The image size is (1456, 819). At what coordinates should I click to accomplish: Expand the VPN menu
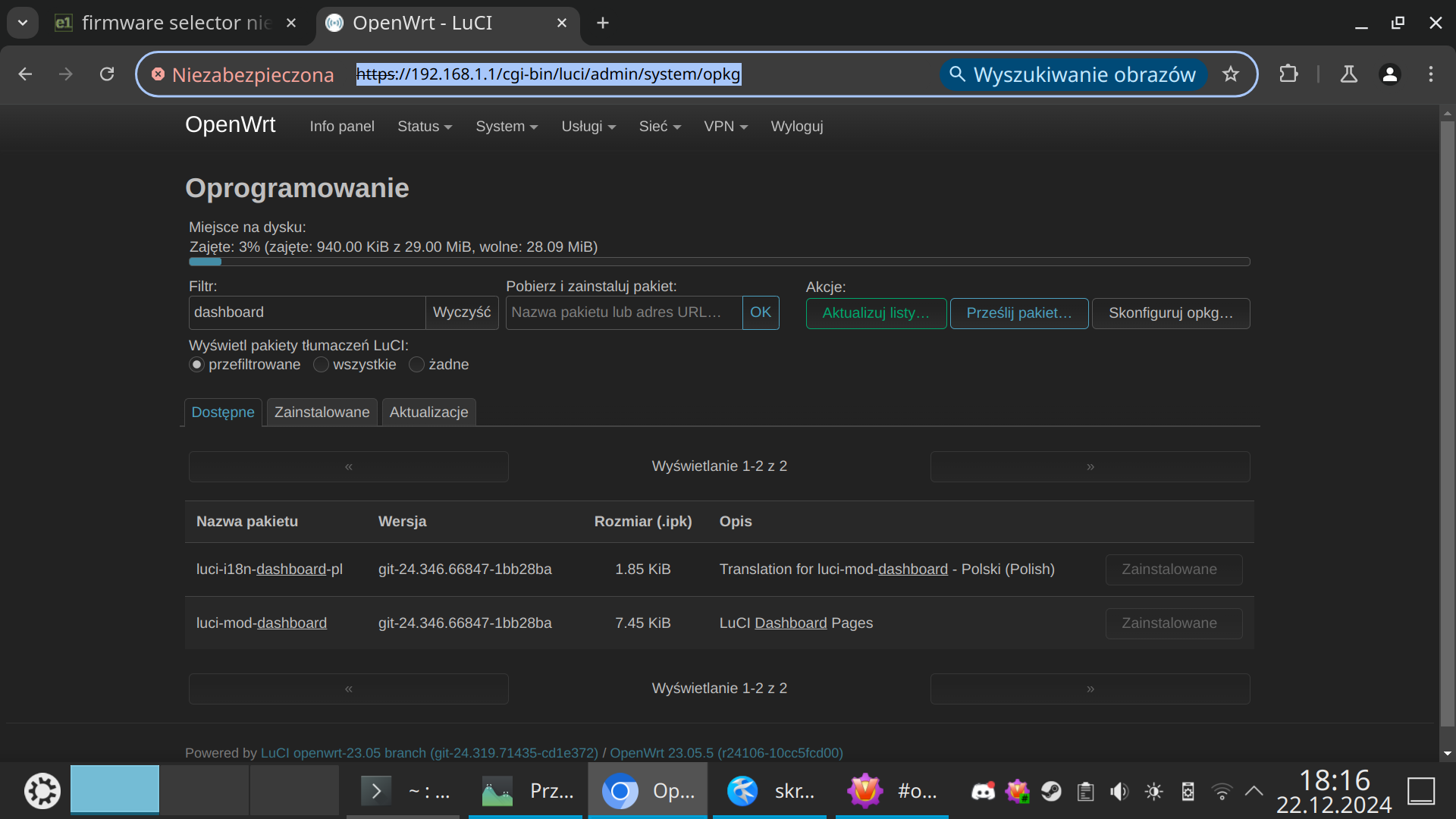(x=726, y=127)
